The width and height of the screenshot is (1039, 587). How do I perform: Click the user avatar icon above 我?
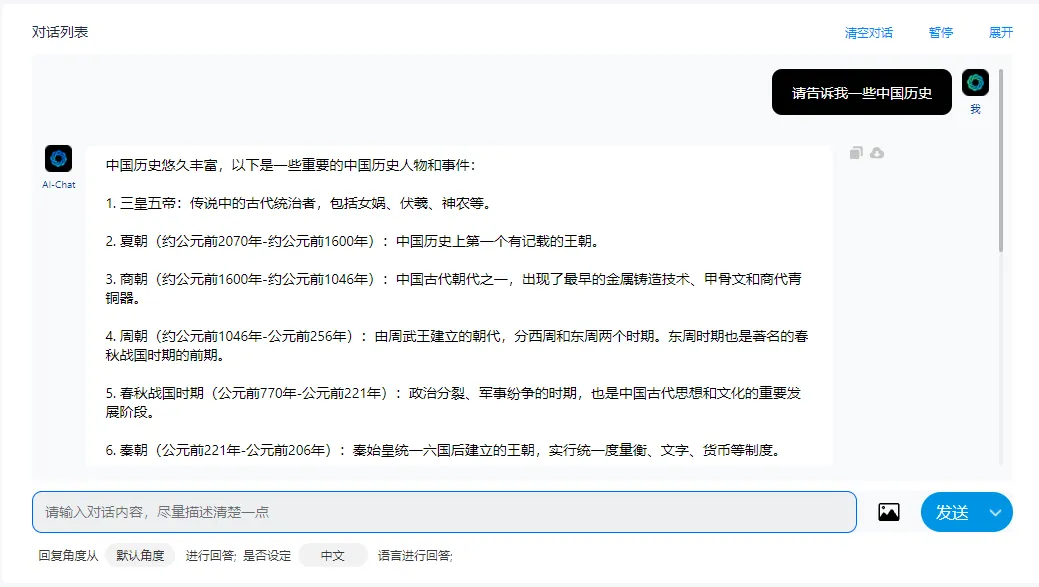click(975, 83)
